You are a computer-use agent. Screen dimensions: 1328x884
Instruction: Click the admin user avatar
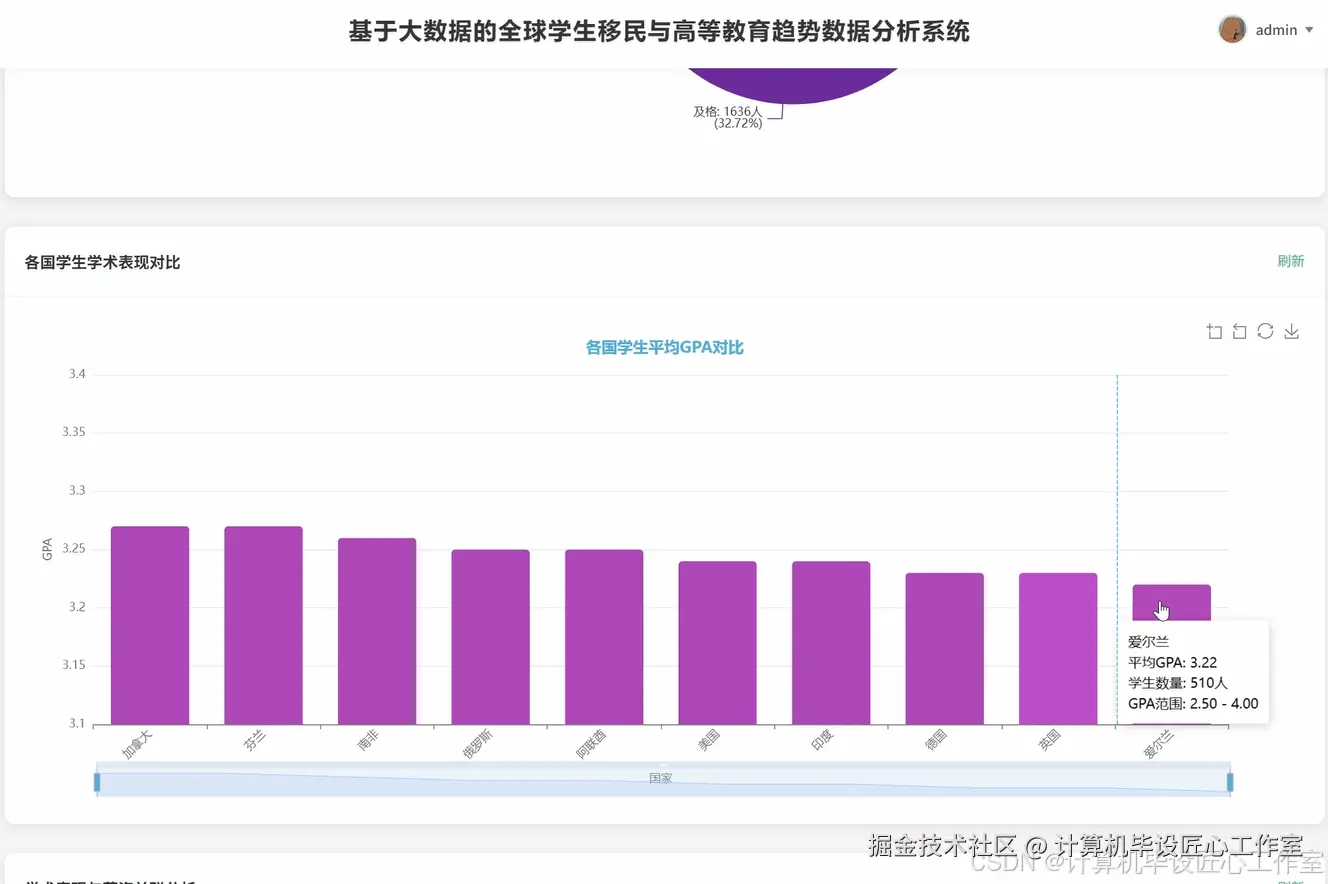pyautogui.click(x=1232, y=30)
